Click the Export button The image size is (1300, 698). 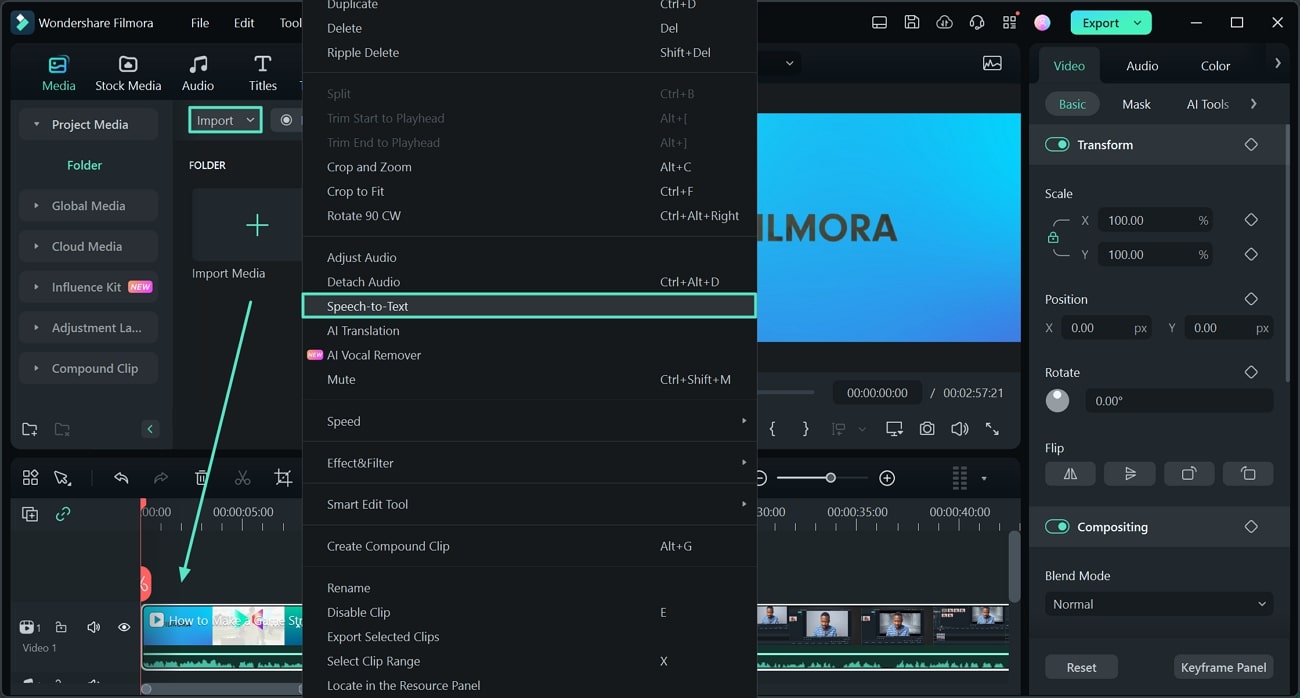(x=1100, y=23)
